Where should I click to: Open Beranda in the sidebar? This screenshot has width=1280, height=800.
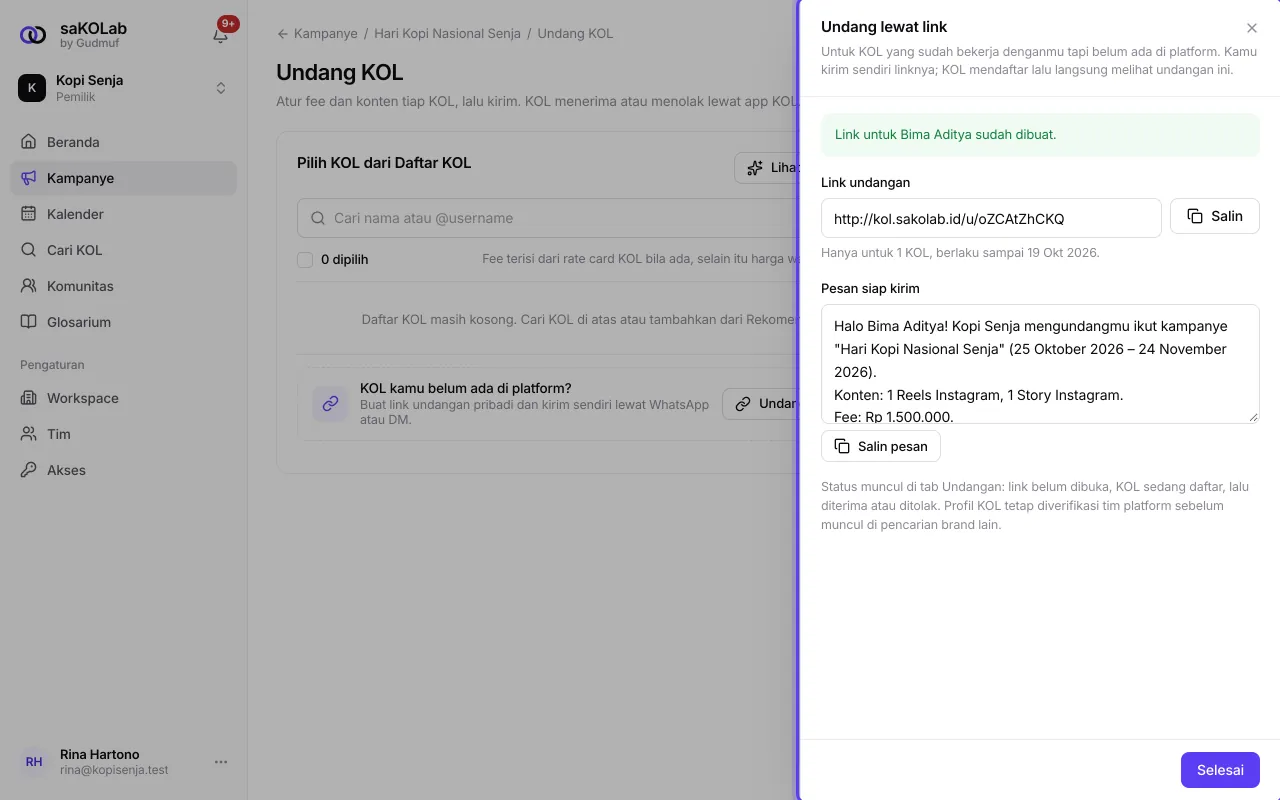(124, 142)
